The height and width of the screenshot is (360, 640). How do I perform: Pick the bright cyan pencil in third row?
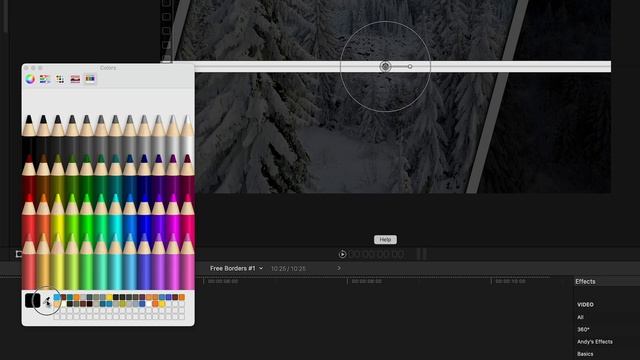click(x=115, y=214)
